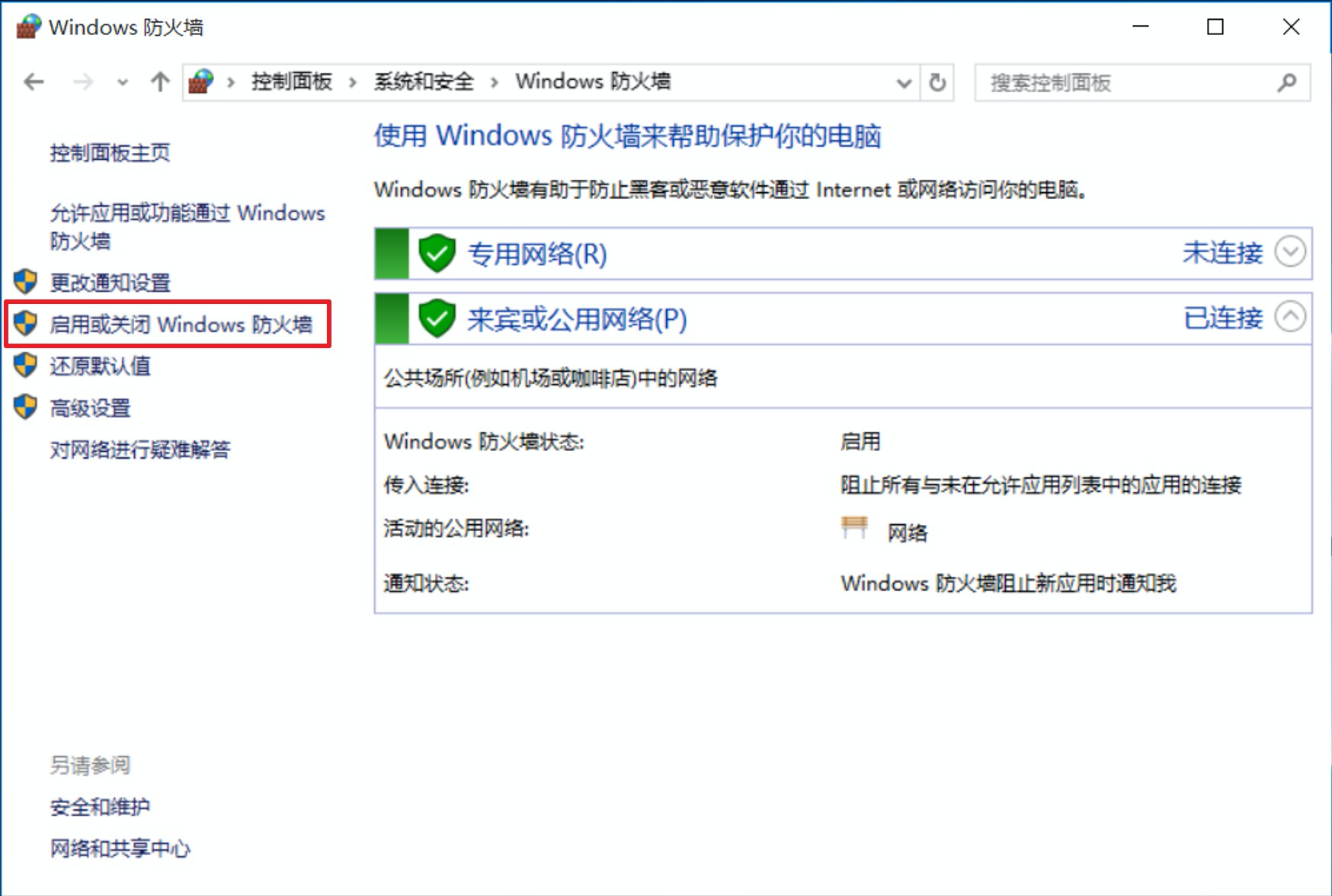Expand the chevron before 控制面板
Viewport: 1332px width, 896px height.
coord(231,82)
